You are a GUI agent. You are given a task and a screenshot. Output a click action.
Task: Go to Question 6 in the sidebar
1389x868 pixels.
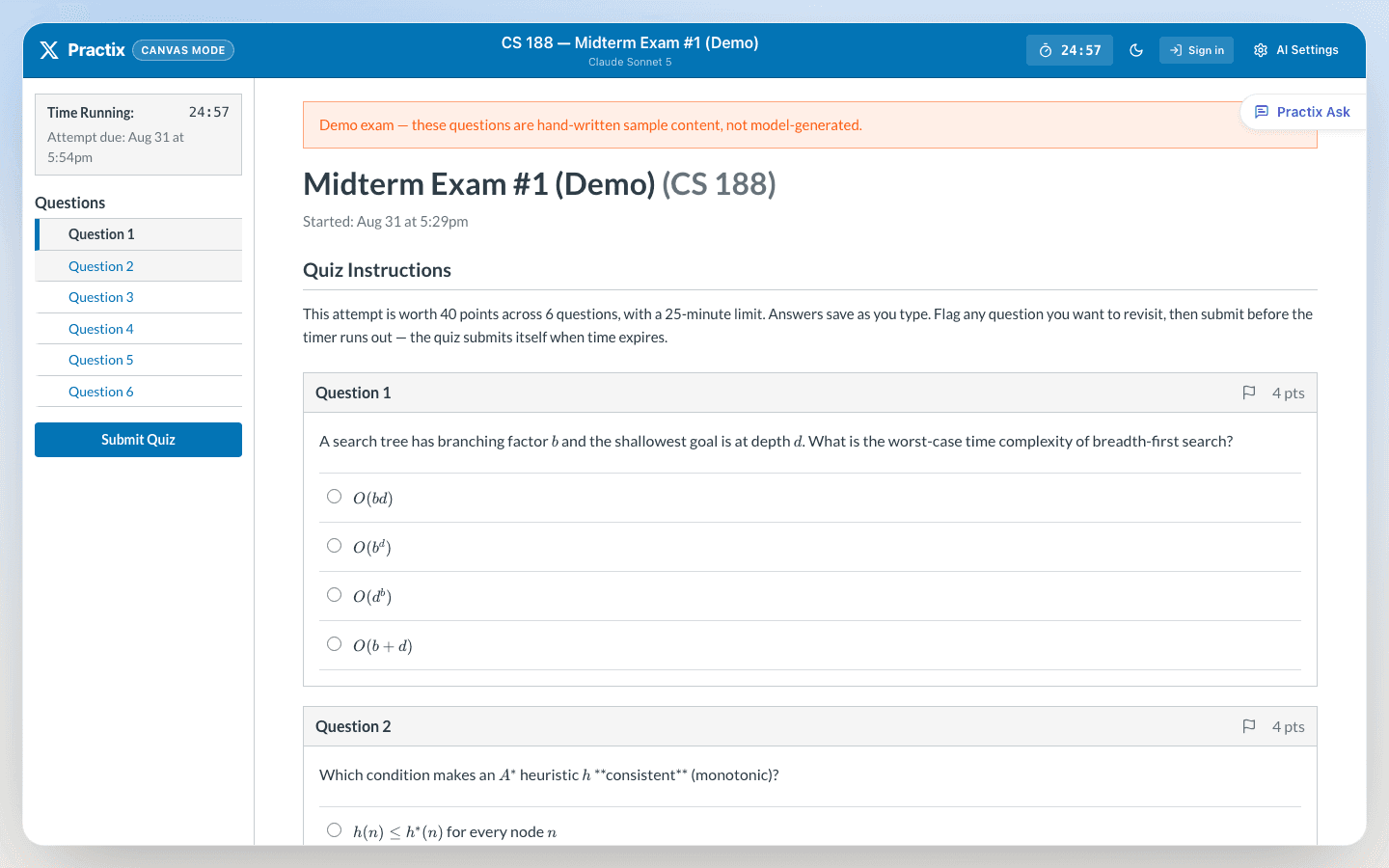pyautogui.click(x=139, y=392)
